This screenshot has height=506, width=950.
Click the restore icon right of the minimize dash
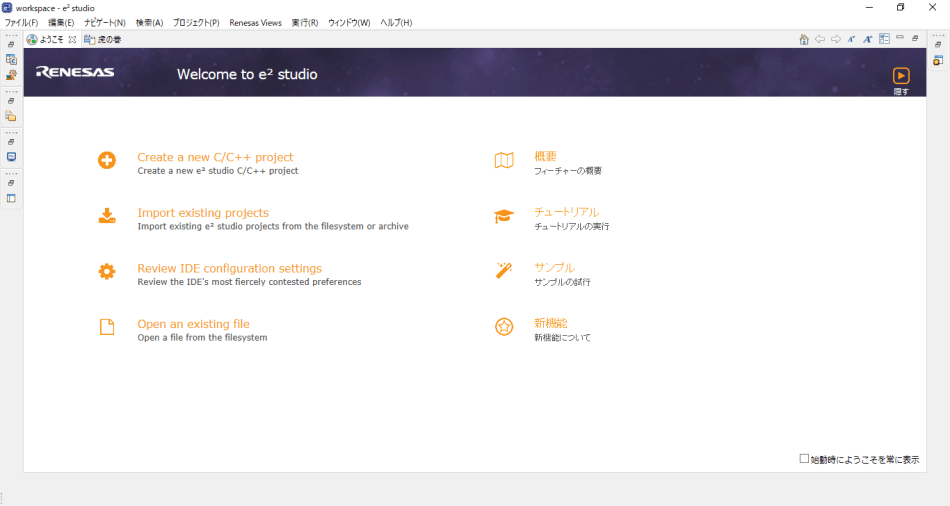click(915, 38)
